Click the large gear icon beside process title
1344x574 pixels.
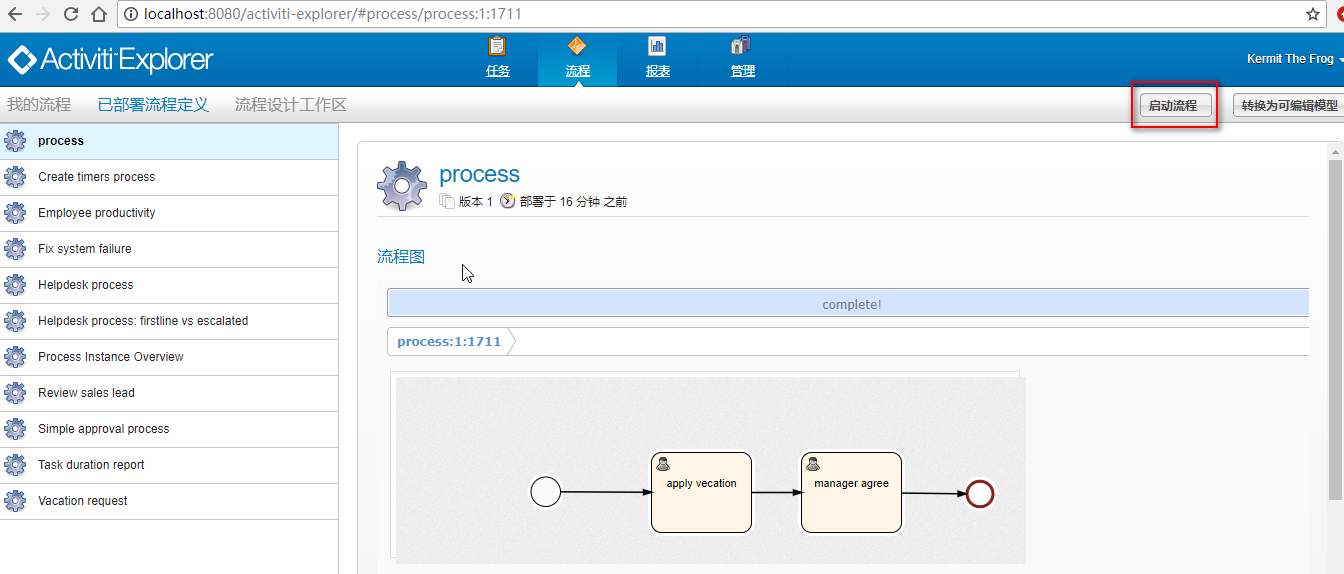[402, 186]
